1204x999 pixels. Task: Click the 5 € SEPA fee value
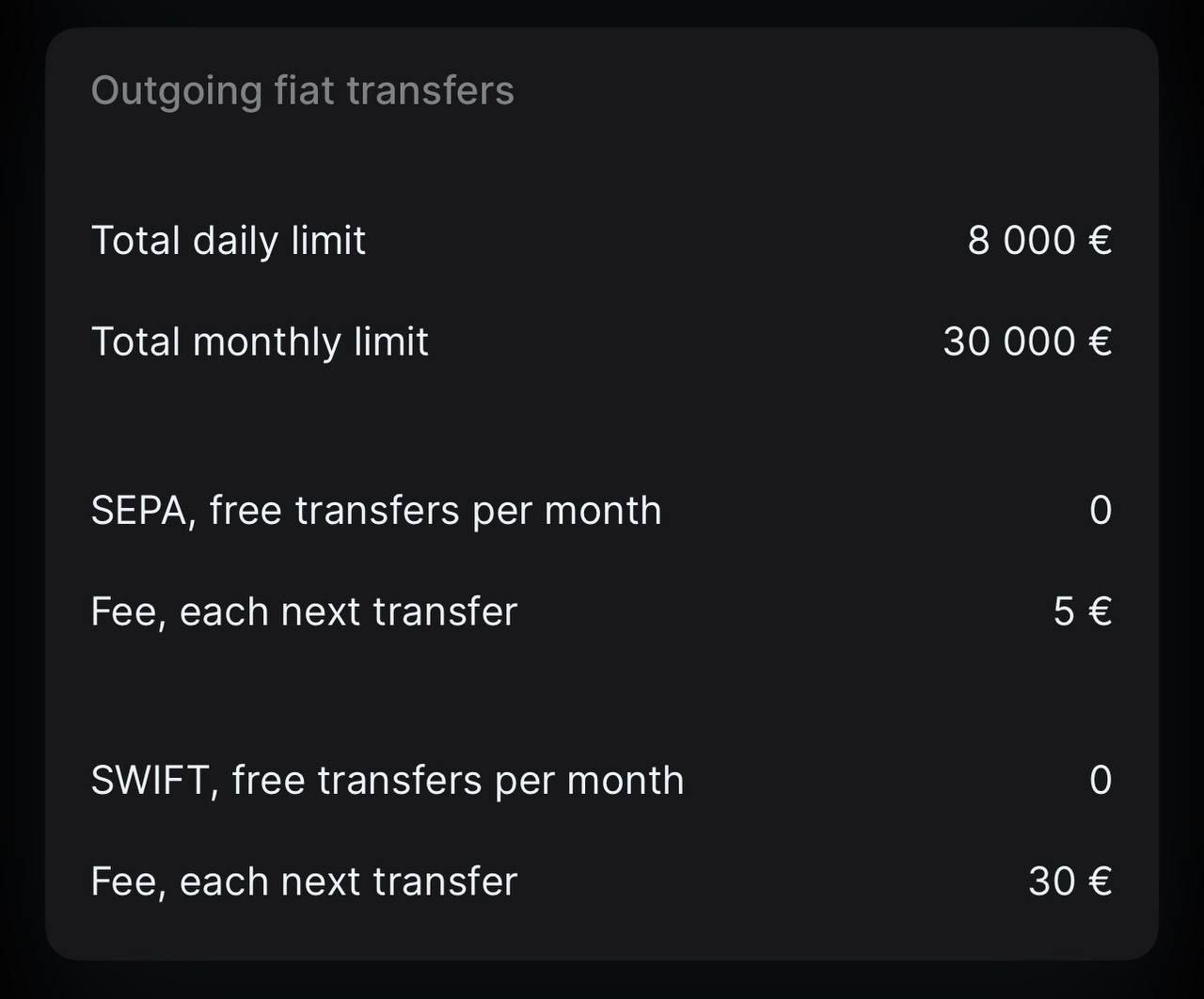tap(1083, 611)
